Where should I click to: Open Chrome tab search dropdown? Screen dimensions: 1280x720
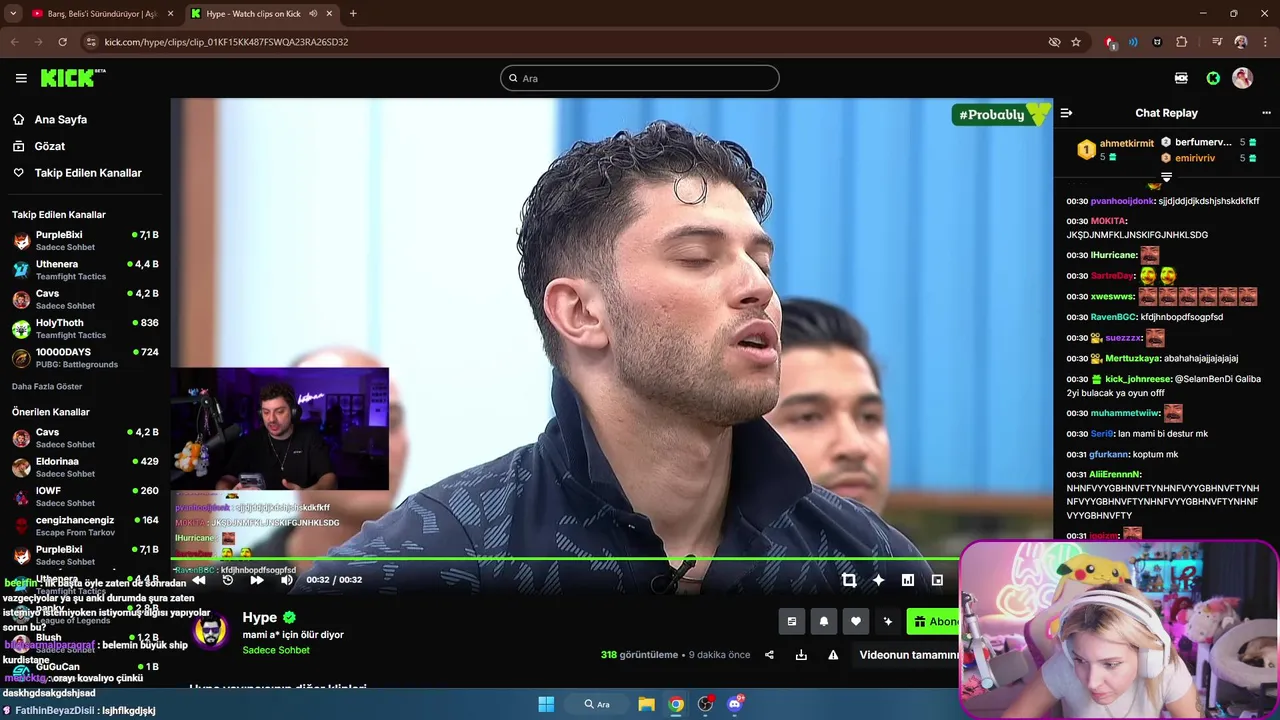(x=12, y=14)
